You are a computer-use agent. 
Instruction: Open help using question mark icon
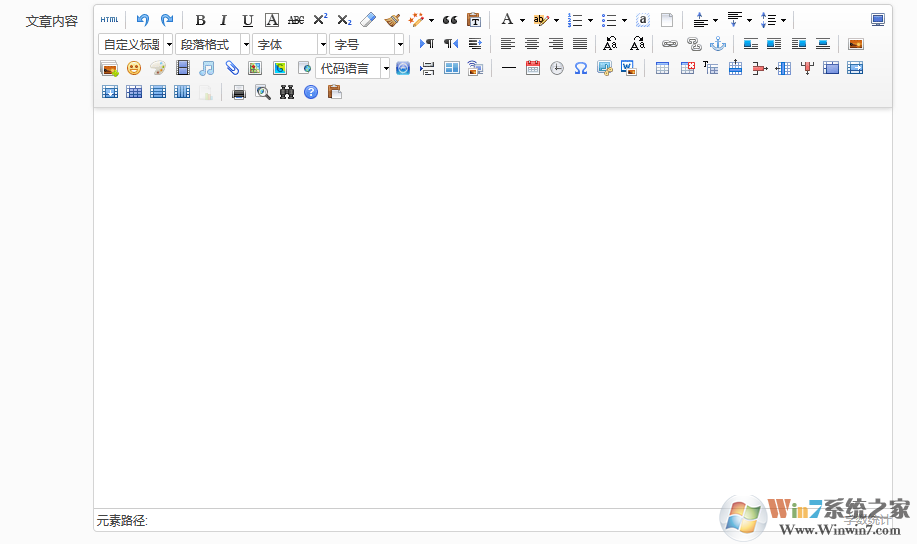pyautogui.click(x=311, y=92)
